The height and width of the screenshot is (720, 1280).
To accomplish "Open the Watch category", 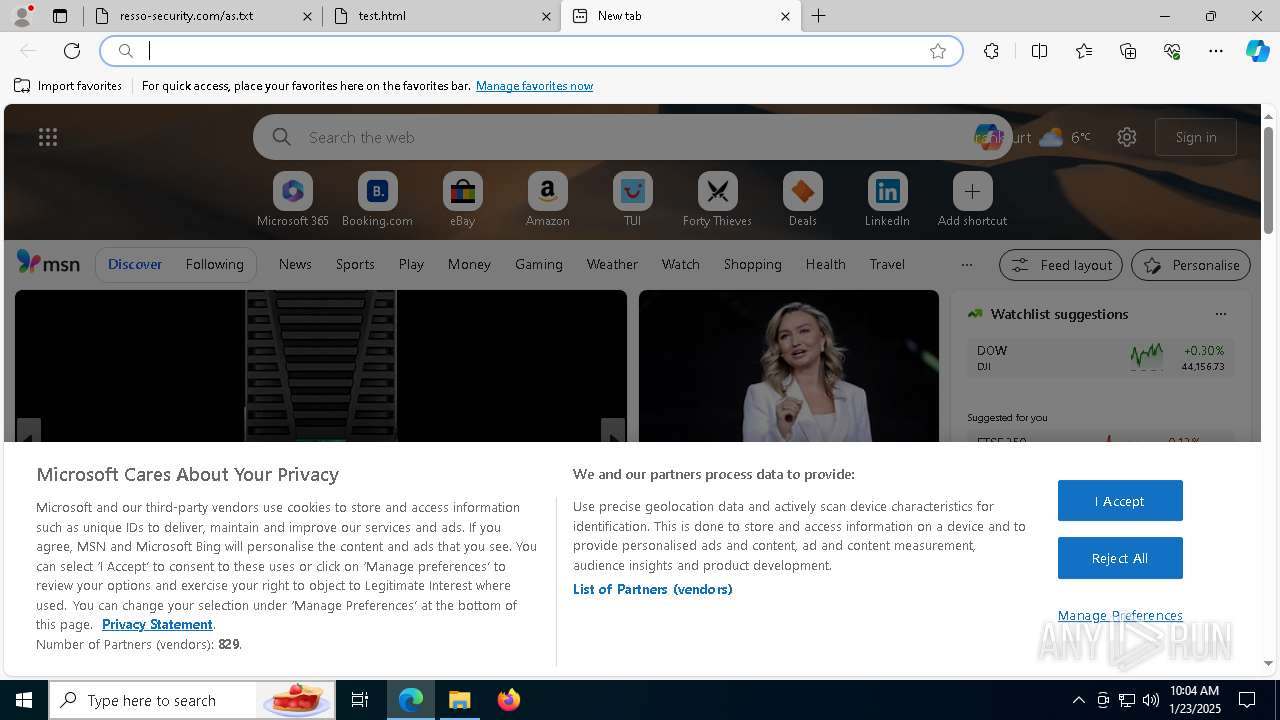I will (681, 264).
